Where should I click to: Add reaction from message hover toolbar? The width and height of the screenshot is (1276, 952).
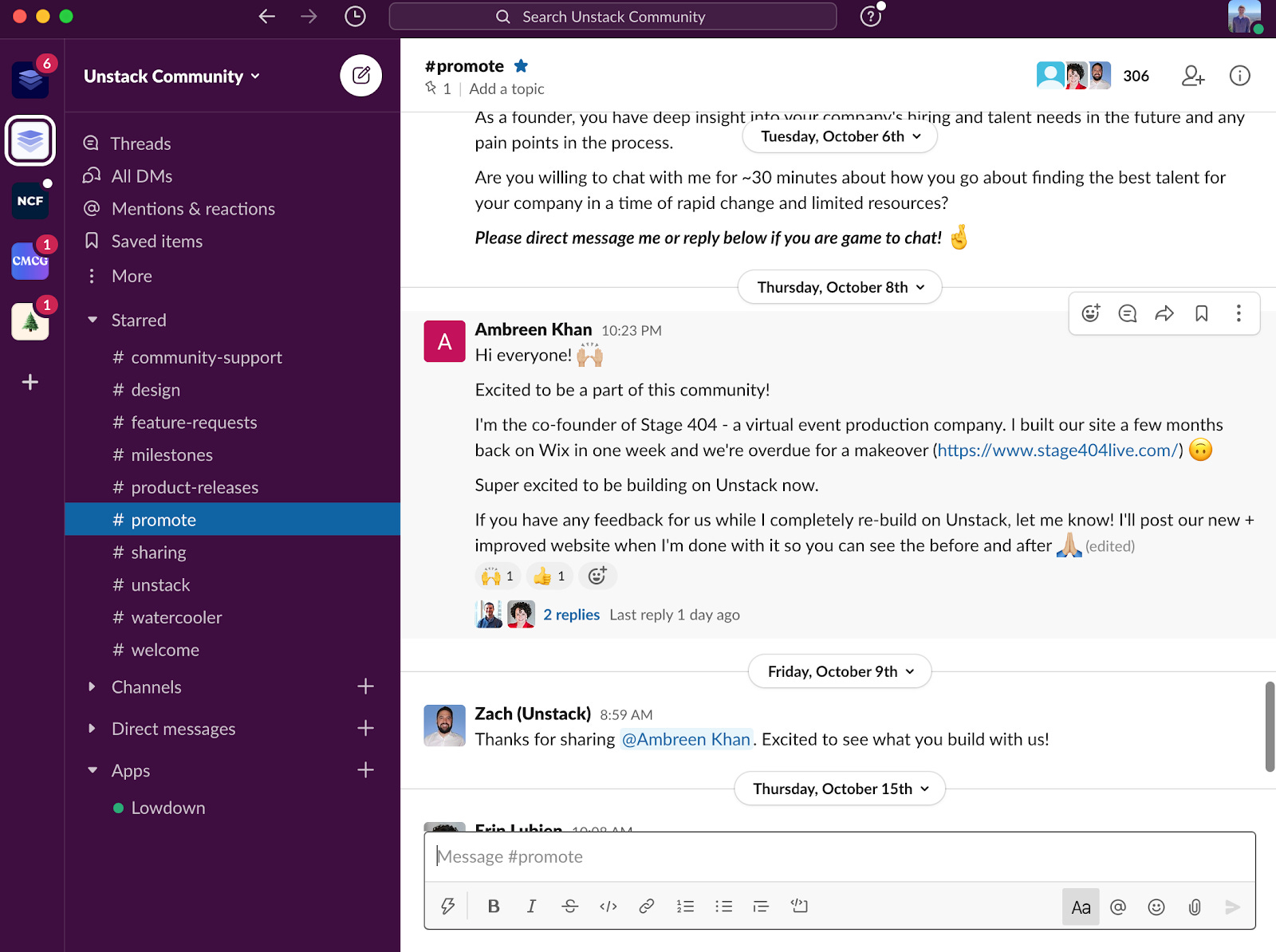coord(1090,313)
